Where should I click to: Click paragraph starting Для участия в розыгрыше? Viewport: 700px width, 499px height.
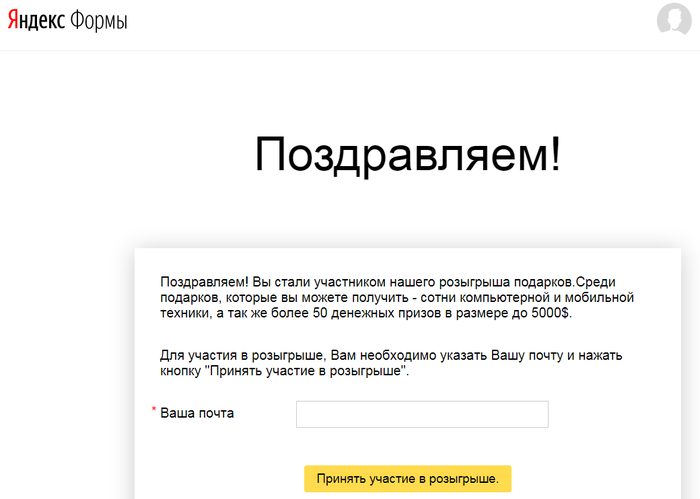click(391, 363)
